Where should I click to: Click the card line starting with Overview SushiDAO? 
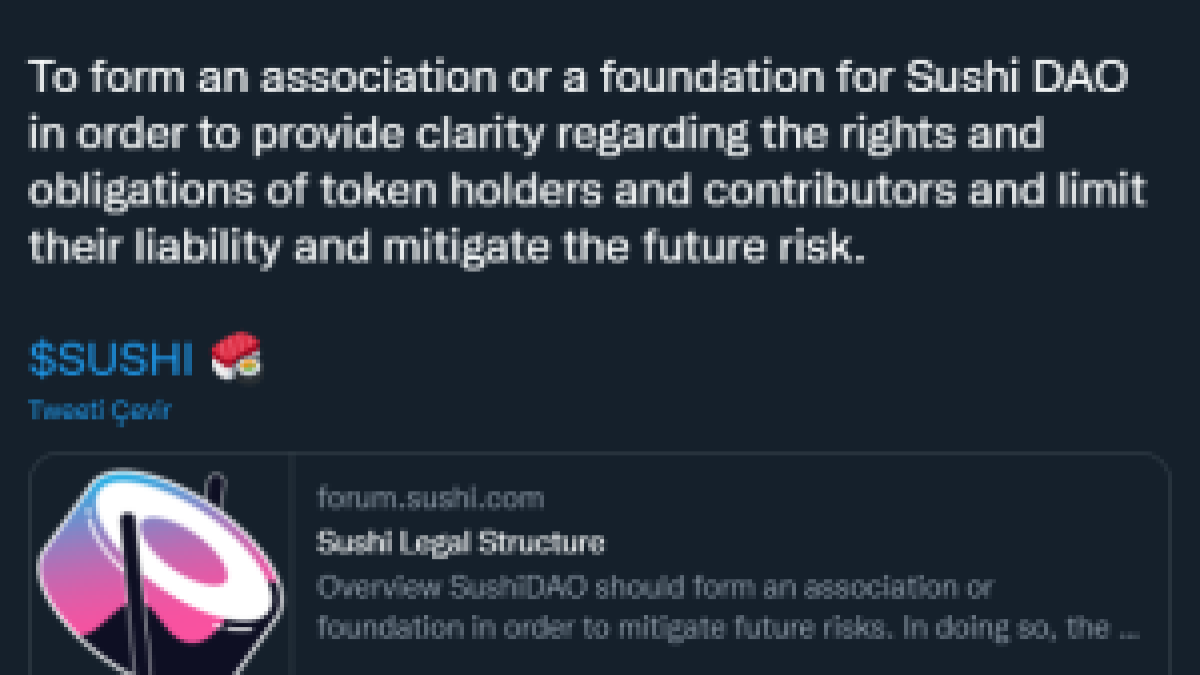(x=654, y=586)
